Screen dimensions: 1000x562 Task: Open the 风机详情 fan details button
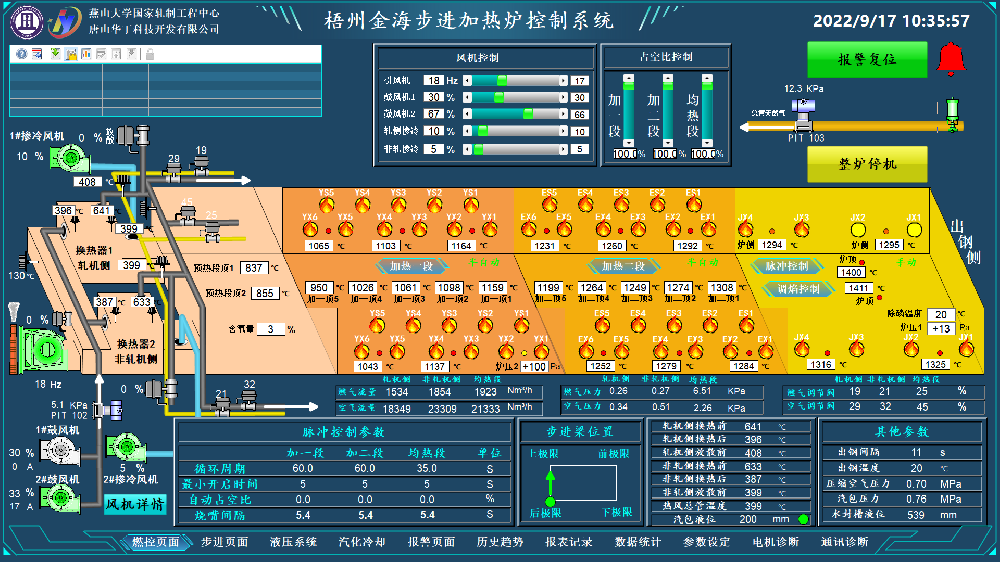coord(135,504)
